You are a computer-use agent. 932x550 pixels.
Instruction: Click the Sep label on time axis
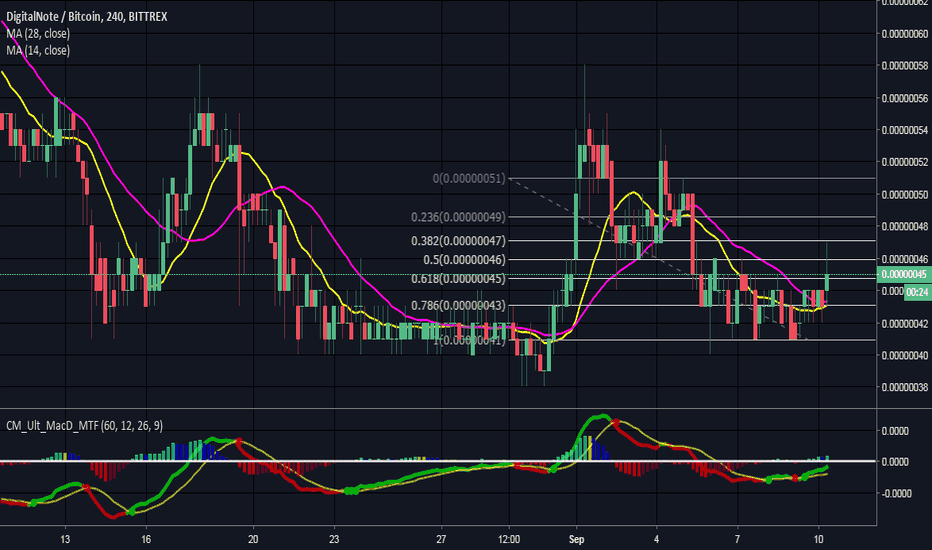tap(576, 539)
